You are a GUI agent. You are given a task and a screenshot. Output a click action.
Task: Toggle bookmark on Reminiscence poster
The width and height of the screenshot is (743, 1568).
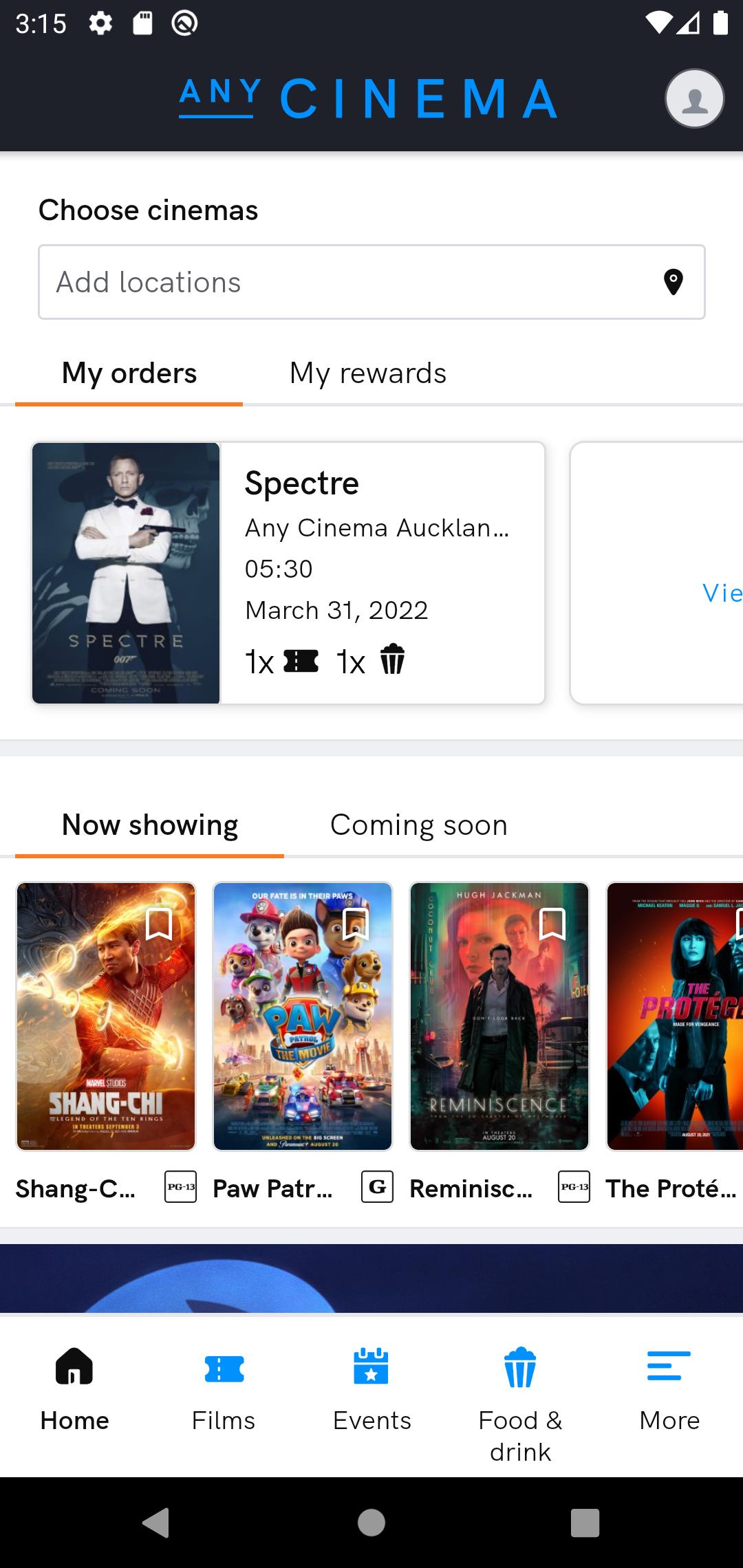[552, 924]
